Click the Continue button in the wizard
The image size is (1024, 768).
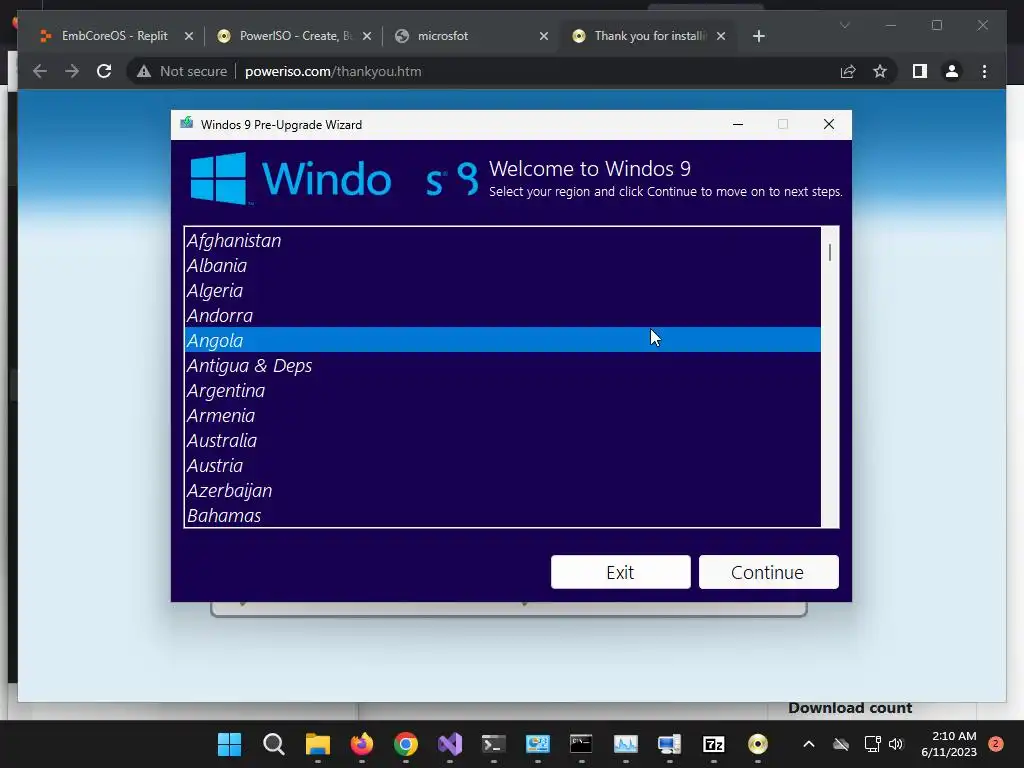[769, 572]
